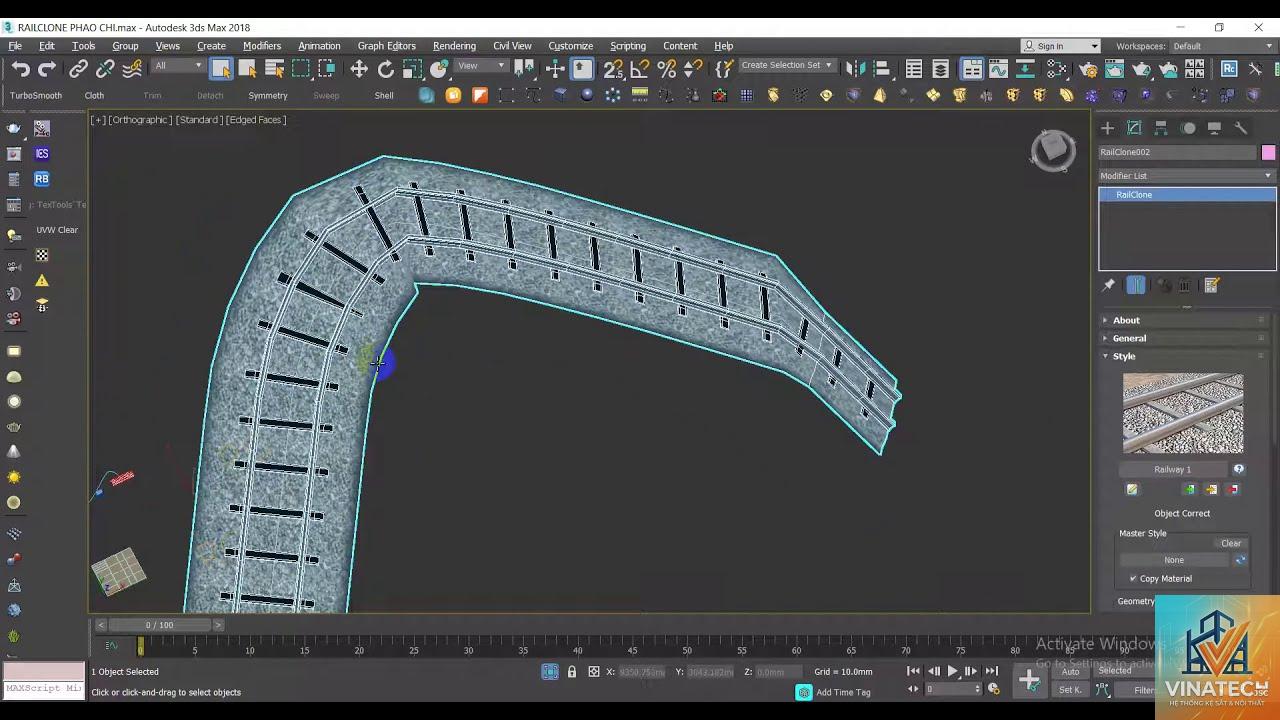
Task: Open the Modifier List dropdown
Action: 1187,175
